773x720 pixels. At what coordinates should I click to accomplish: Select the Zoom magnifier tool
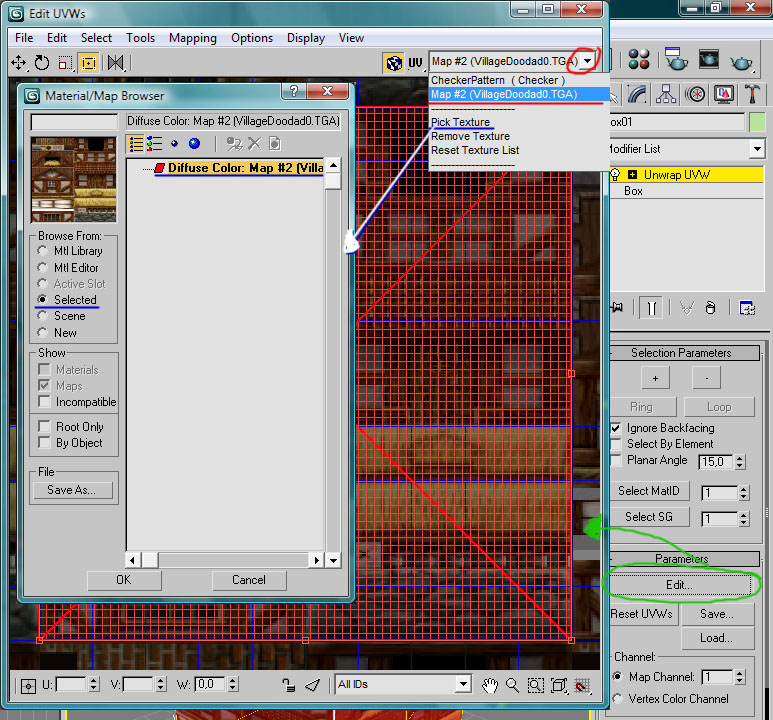point(513,685)
